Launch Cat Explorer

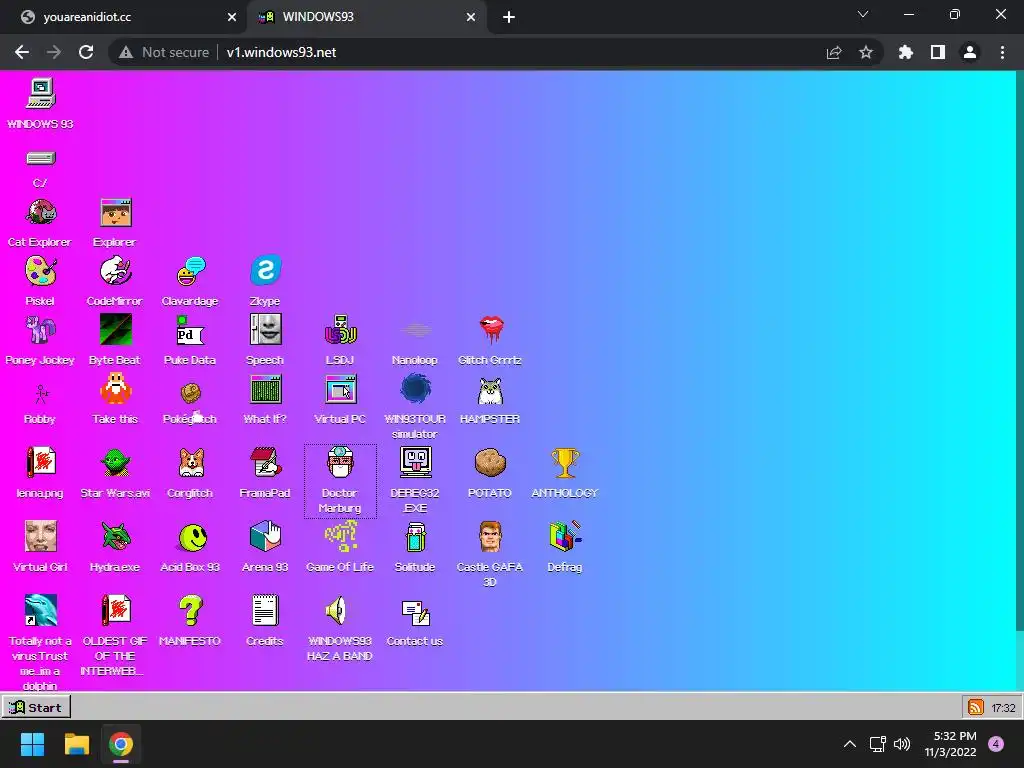click(40, 213)
